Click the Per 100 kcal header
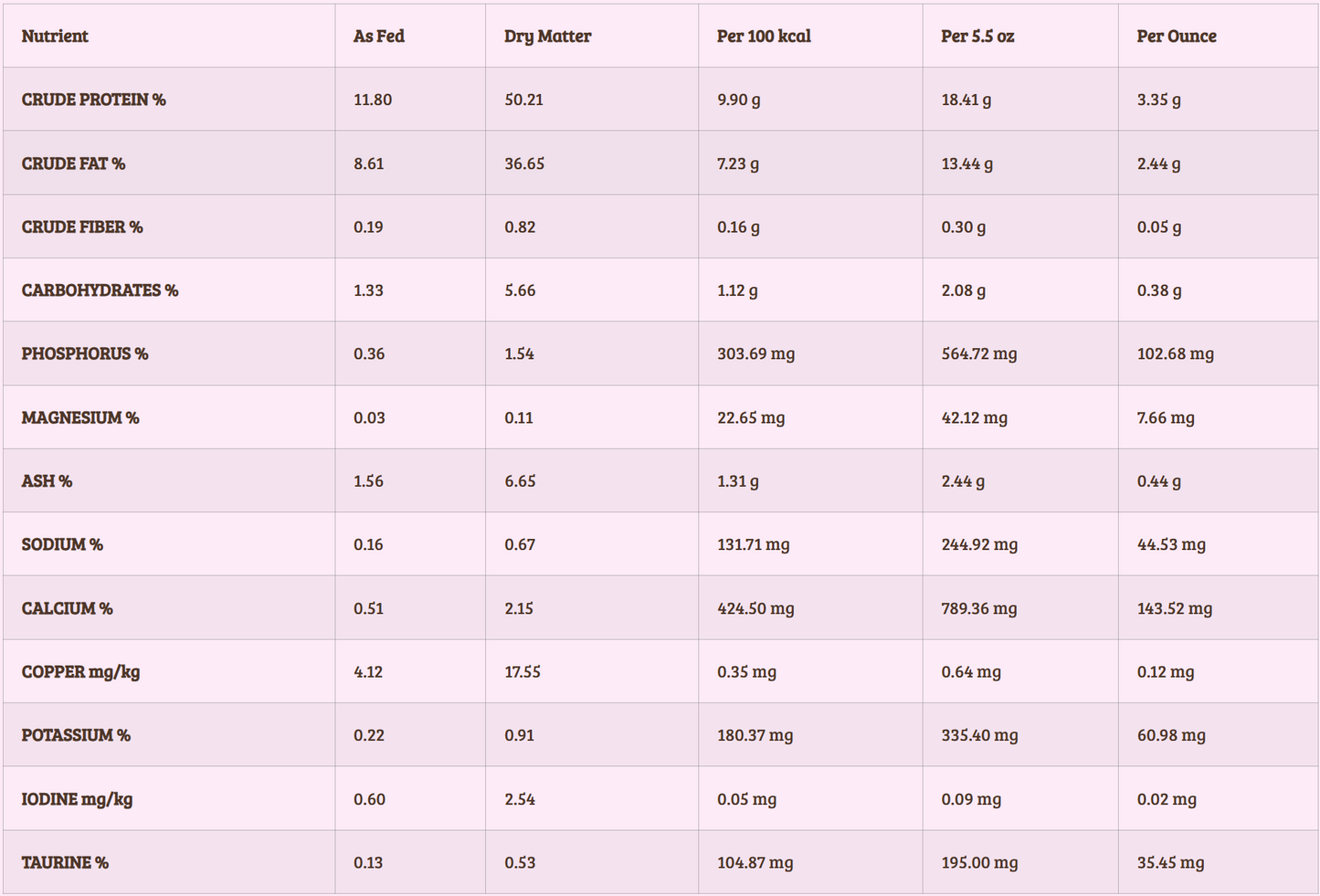The image size is (1320, 896). 764,37
